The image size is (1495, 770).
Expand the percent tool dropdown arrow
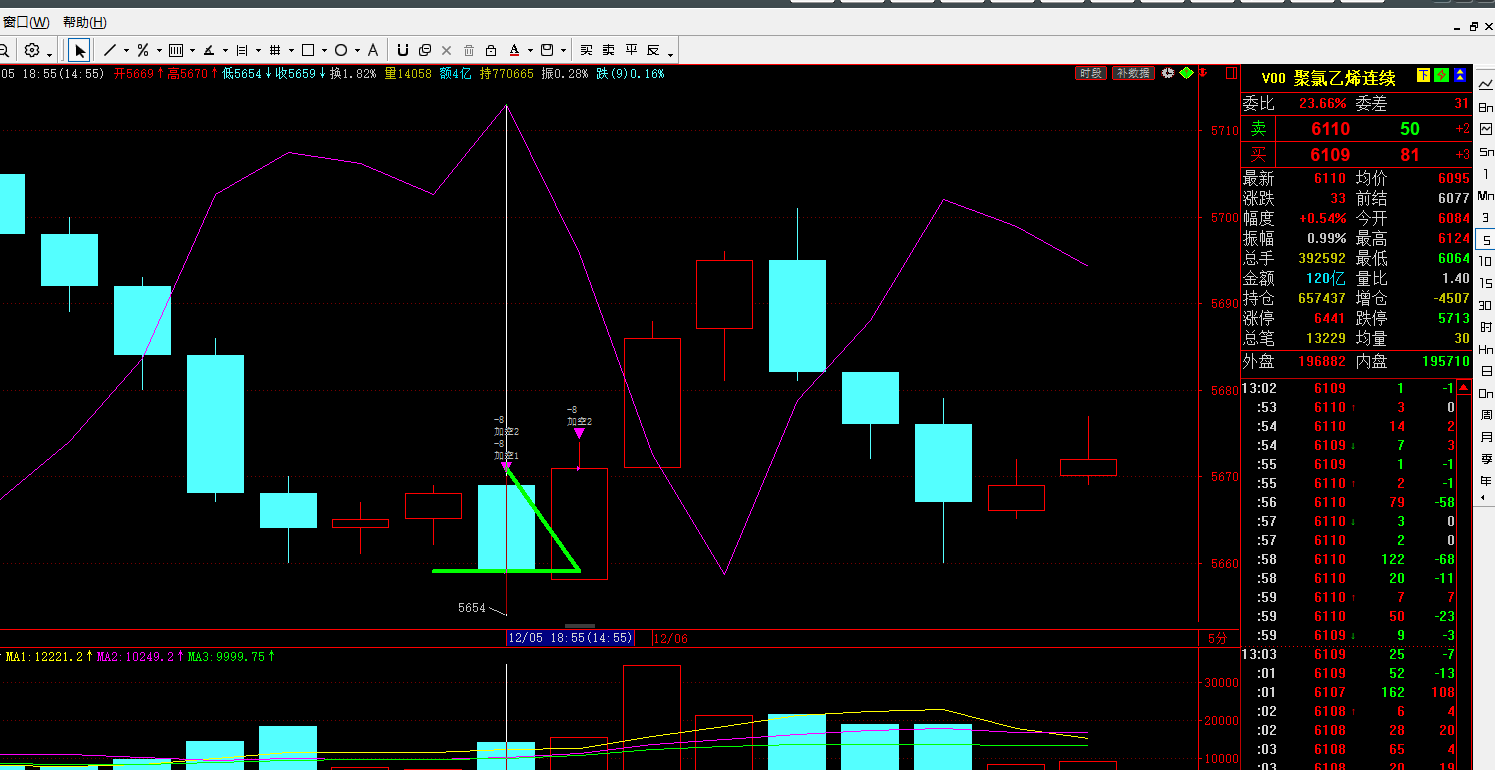coord(158,51)
